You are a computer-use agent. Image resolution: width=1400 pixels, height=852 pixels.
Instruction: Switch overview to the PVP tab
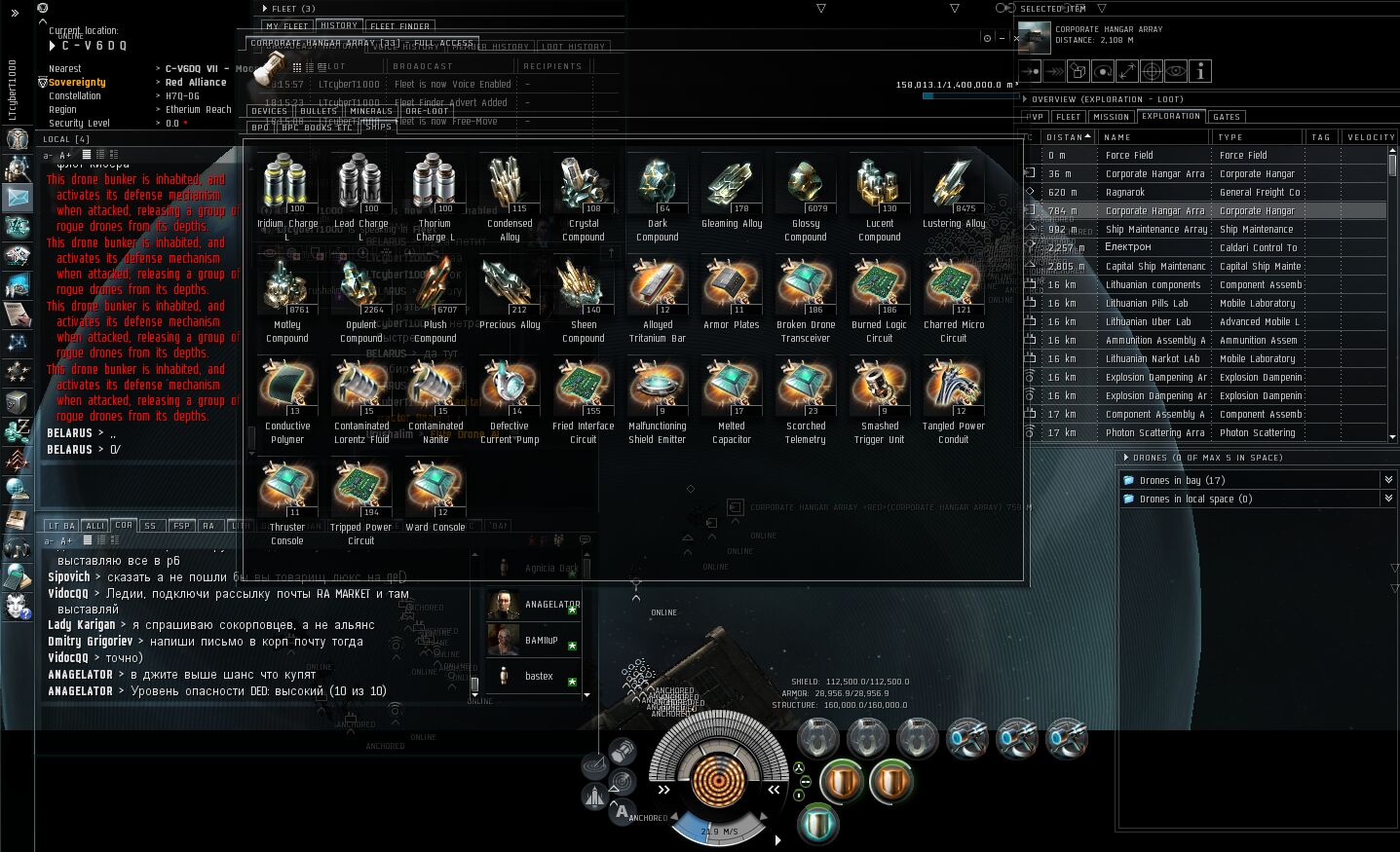(1034, 117)
